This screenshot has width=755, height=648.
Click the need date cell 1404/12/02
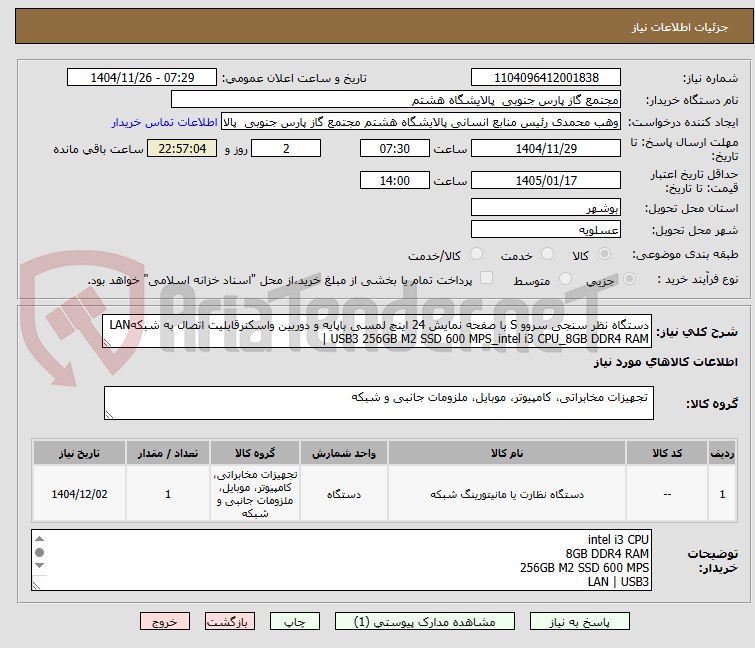[79, 494]
